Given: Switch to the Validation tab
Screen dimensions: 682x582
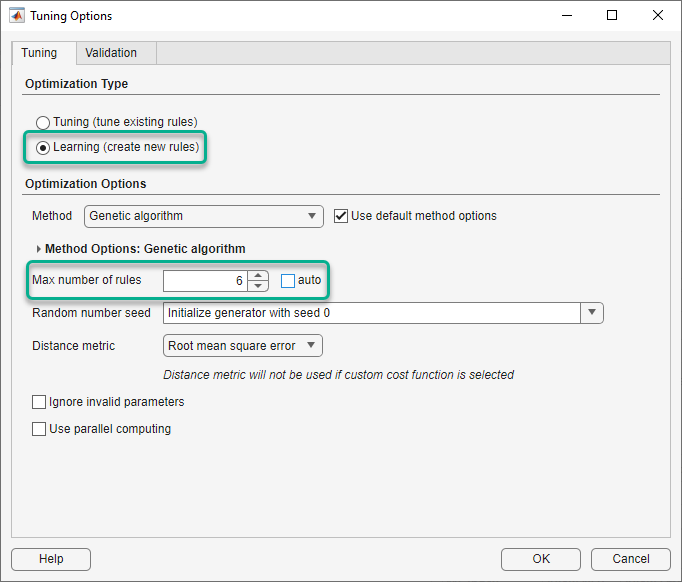Looking at the screenshot, I should [116, 53].
